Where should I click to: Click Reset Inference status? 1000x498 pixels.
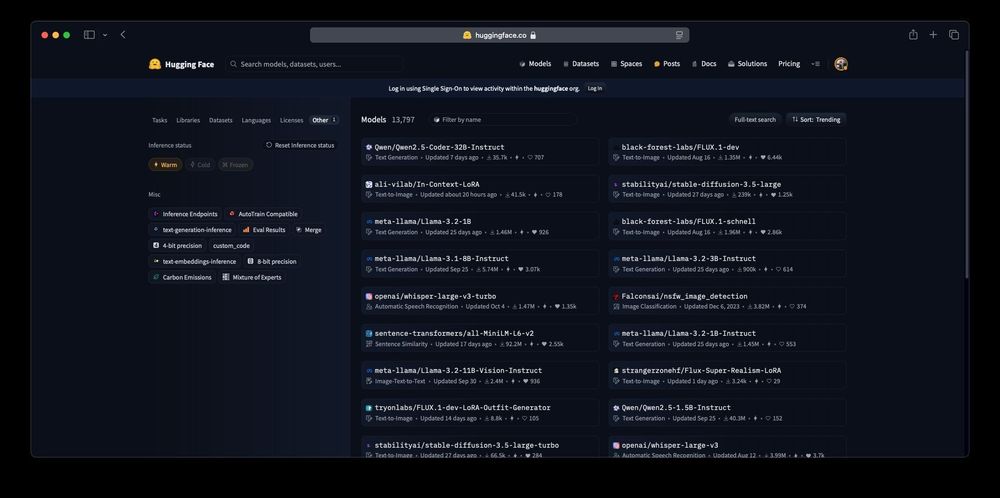coord(300,145)
